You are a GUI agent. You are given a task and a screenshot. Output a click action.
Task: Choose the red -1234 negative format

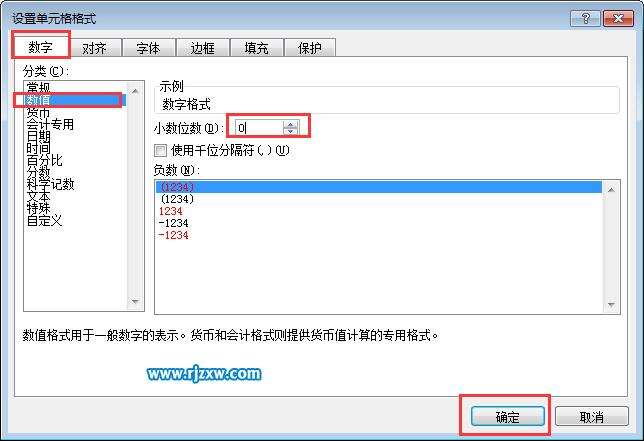pyautogui.click(x=174, y=235)
